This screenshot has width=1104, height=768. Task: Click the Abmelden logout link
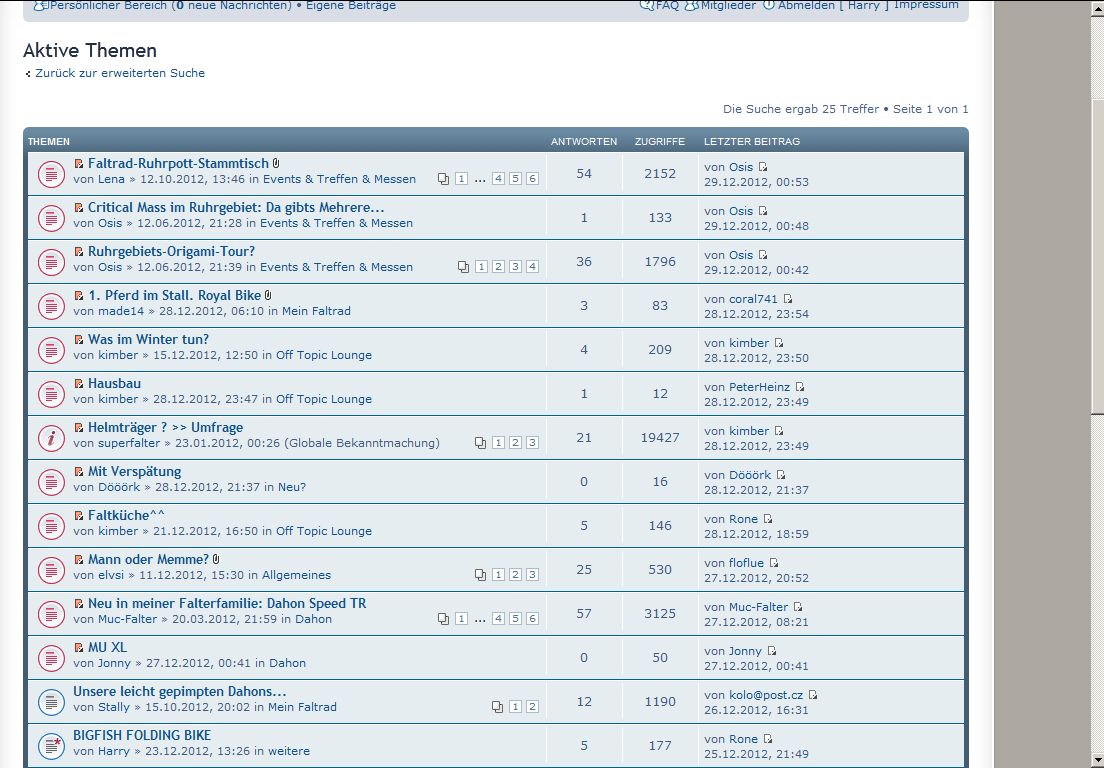806,5
